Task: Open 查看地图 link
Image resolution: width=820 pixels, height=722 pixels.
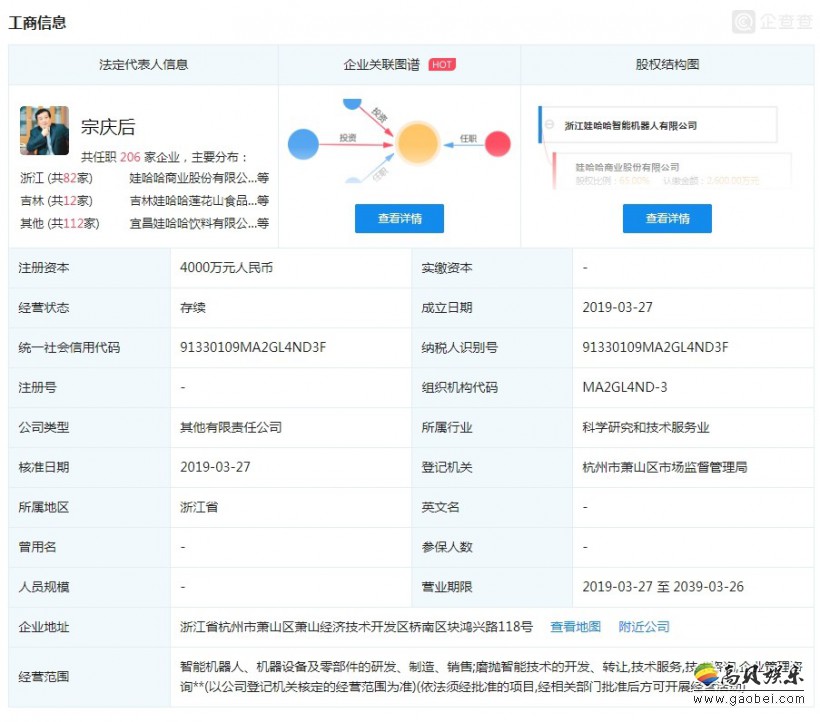Action: (x=575, y=626)
